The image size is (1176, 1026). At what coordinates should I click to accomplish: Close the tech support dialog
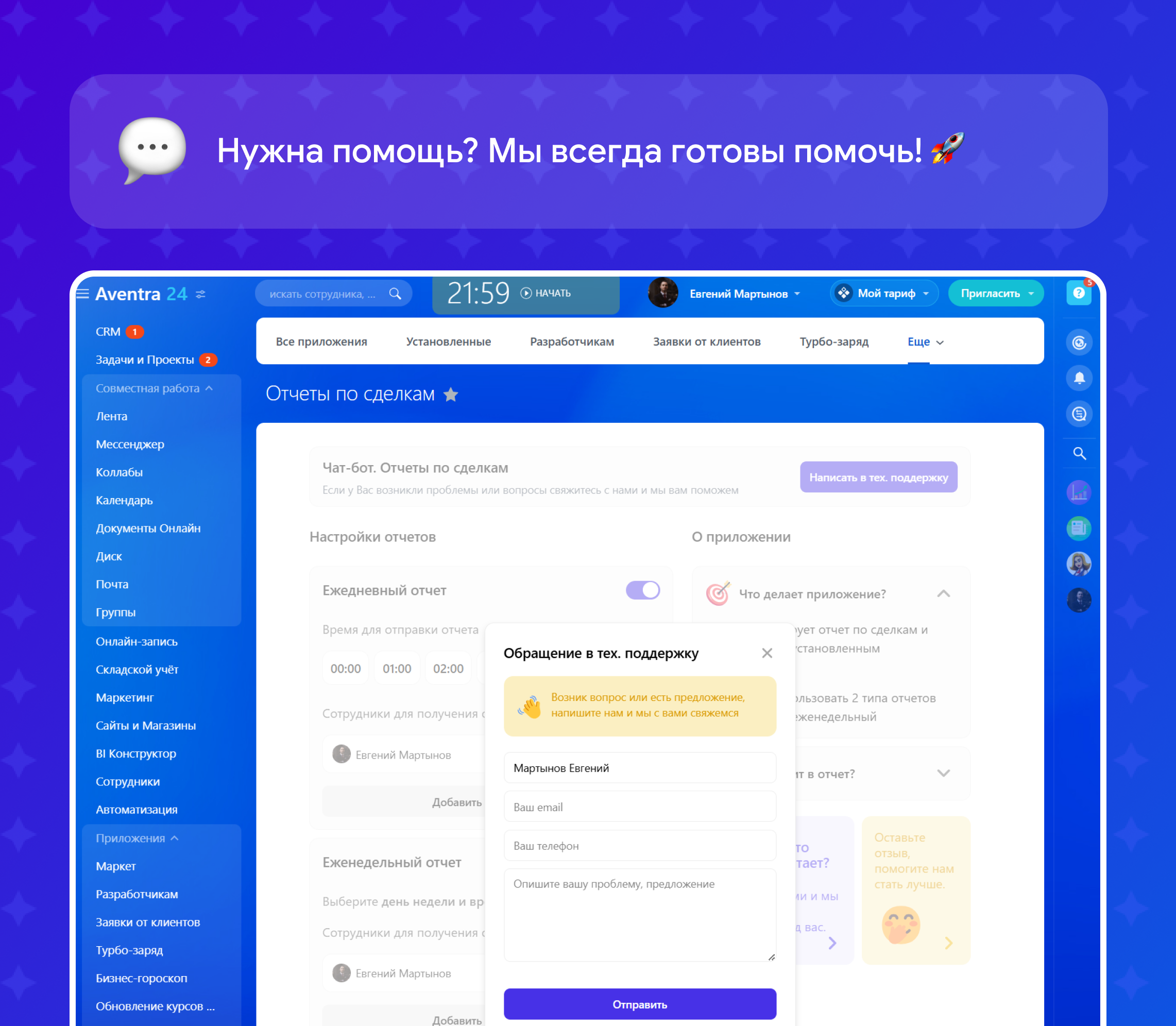point(766,653)
